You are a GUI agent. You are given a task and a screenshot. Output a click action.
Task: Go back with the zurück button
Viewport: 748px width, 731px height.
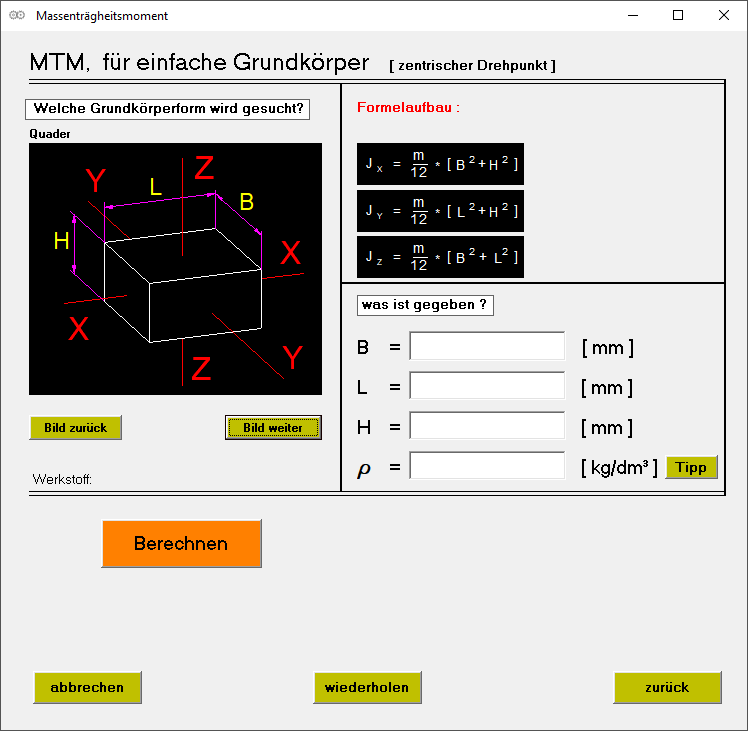coord(667,687)
